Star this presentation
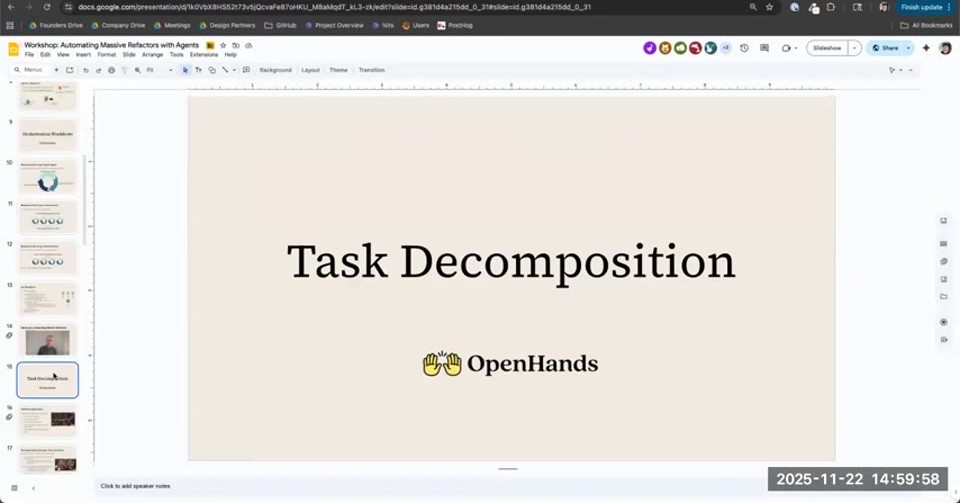The height and width of the screenshot is (503, 960). tap(223, 45)
